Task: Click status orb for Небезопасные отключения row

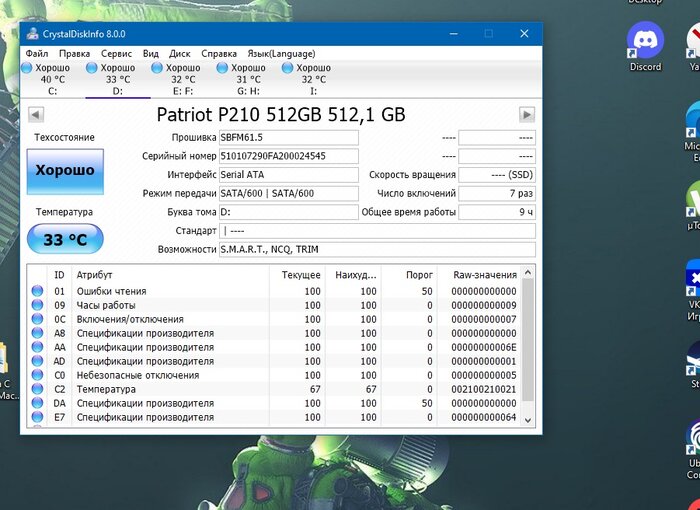Action: 38,375
